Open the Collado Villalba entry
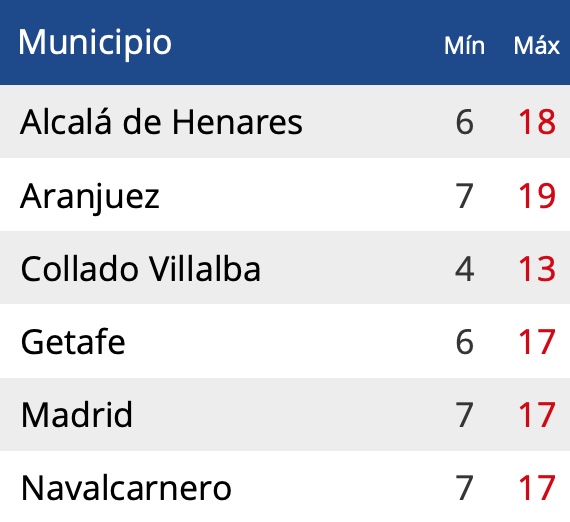 tap(141, 269)
